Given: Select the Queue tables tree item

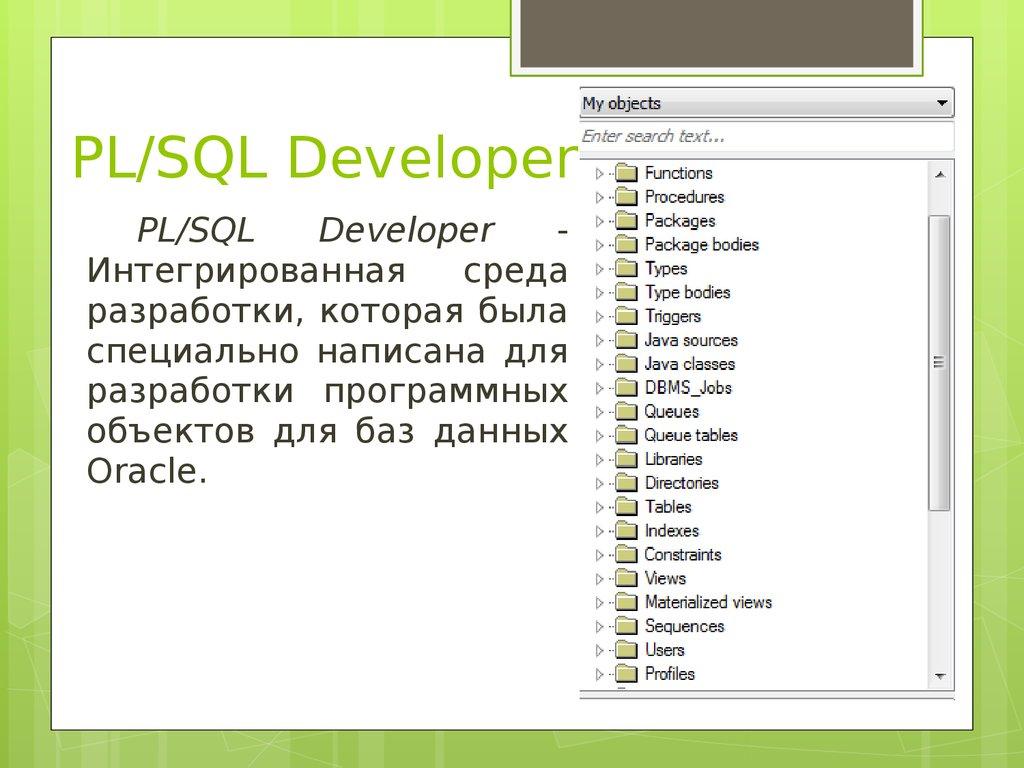Looking at the screenshot, I should click(678, 436).
